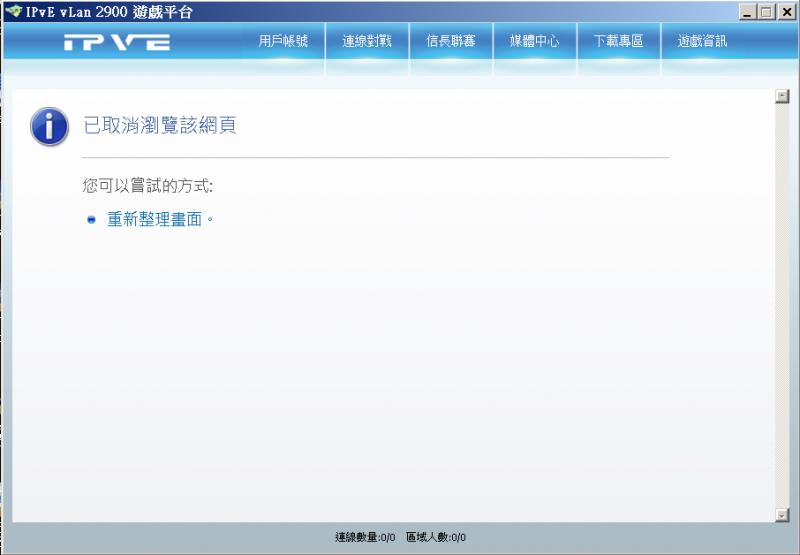Screen dimensions: 800x555
Task: Maximize the IPvE vLan window
Action: [766, 12]
